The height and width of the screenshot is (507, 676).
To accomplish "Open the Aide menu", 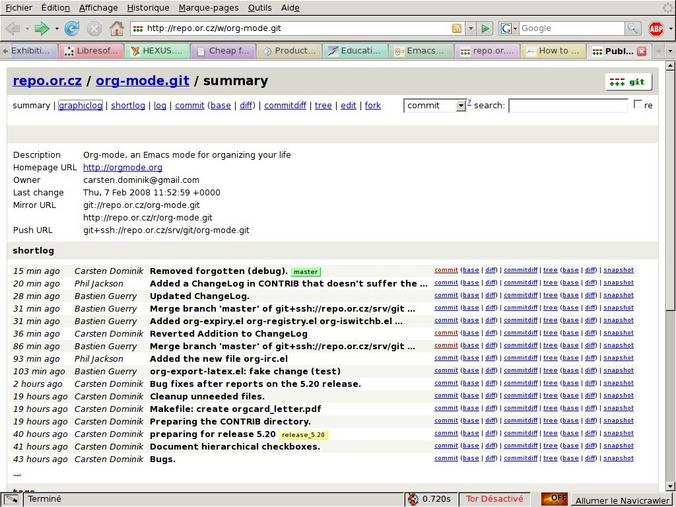I will coord(290,8).
